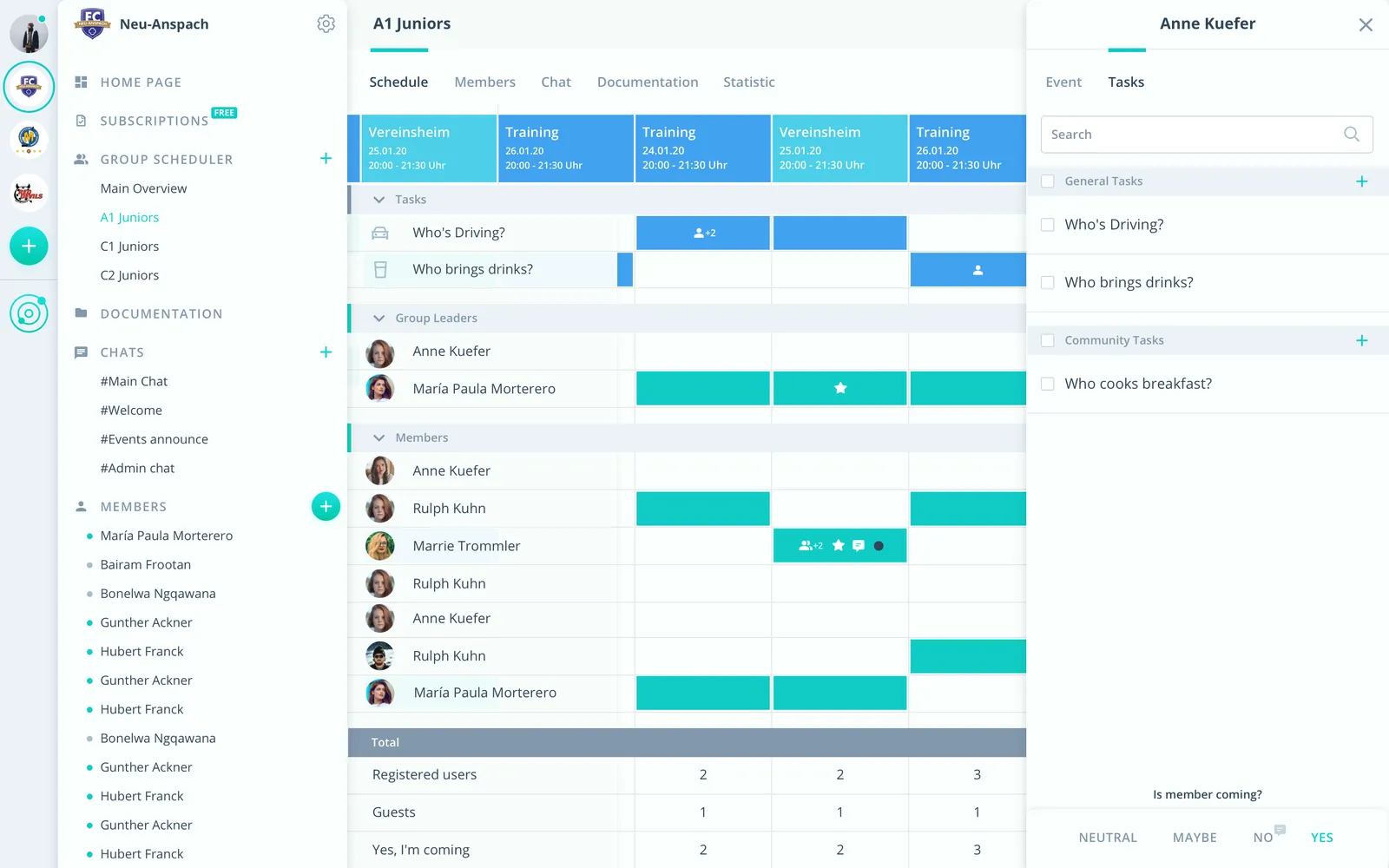Image resolution: width=1389 pixels, height=868 pixels.
Task: Collapse the Tasks section chevron
Action: click(379, 200)
